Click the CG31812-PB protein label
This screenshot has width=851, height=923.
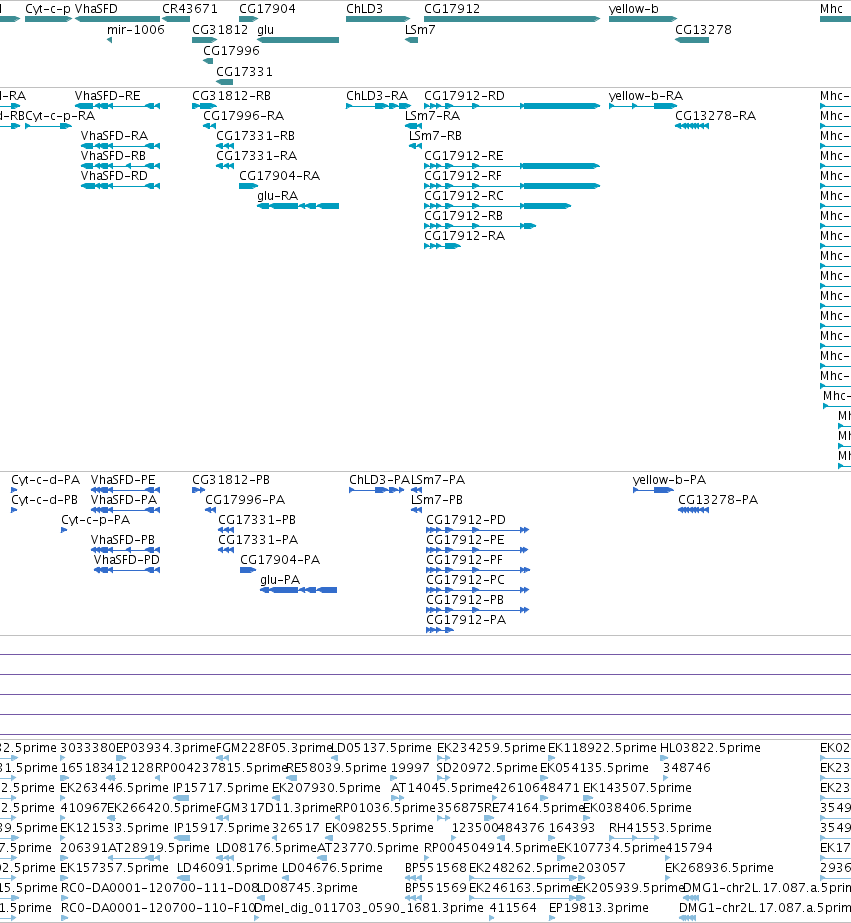231,480
